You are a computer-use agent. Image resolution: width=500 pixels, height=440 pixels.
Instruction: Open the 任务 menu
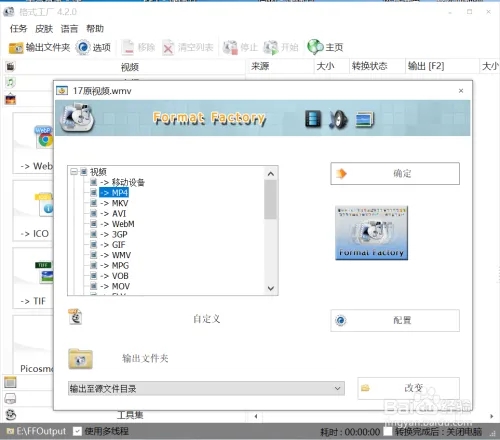click(x=18, y=29)
